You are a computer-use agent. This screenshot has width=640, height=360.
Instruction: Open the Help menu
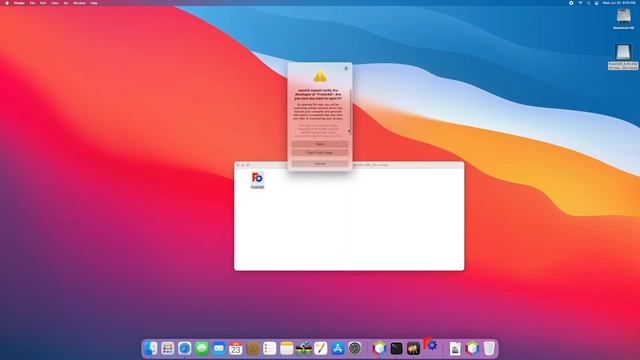point(94,3)
